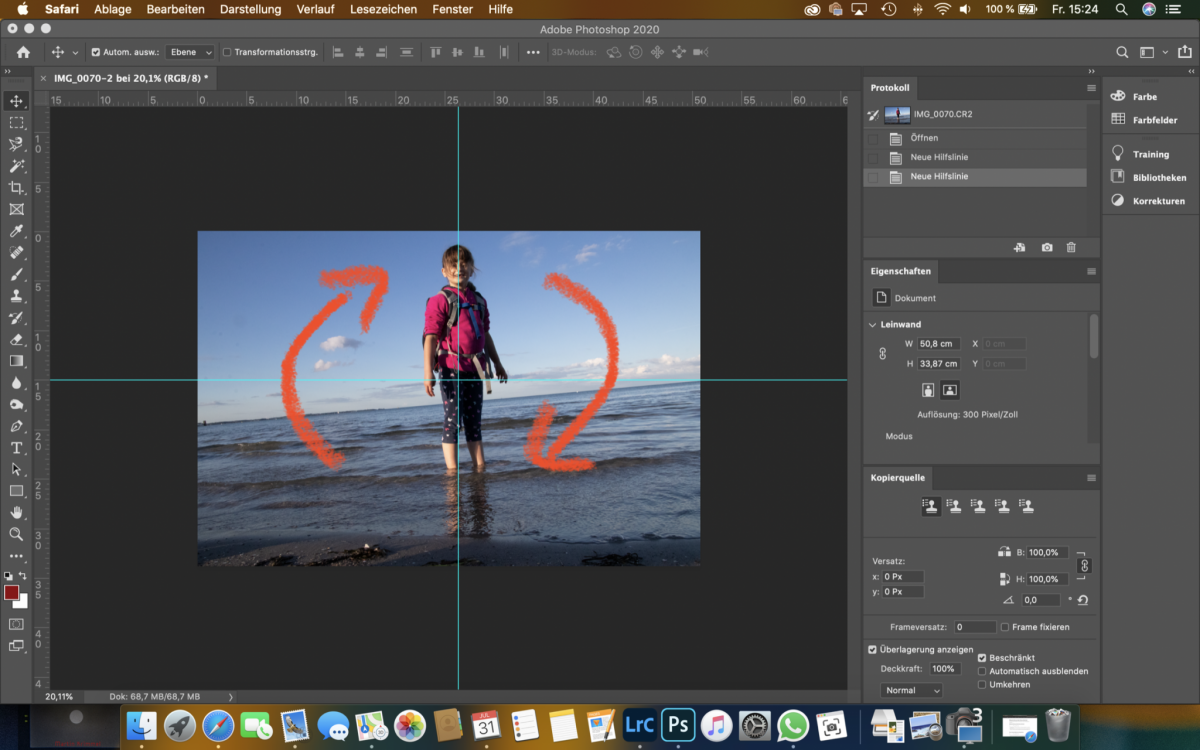
Task: Select the Crop tool in the toolbar
Action: click(17, 188)
